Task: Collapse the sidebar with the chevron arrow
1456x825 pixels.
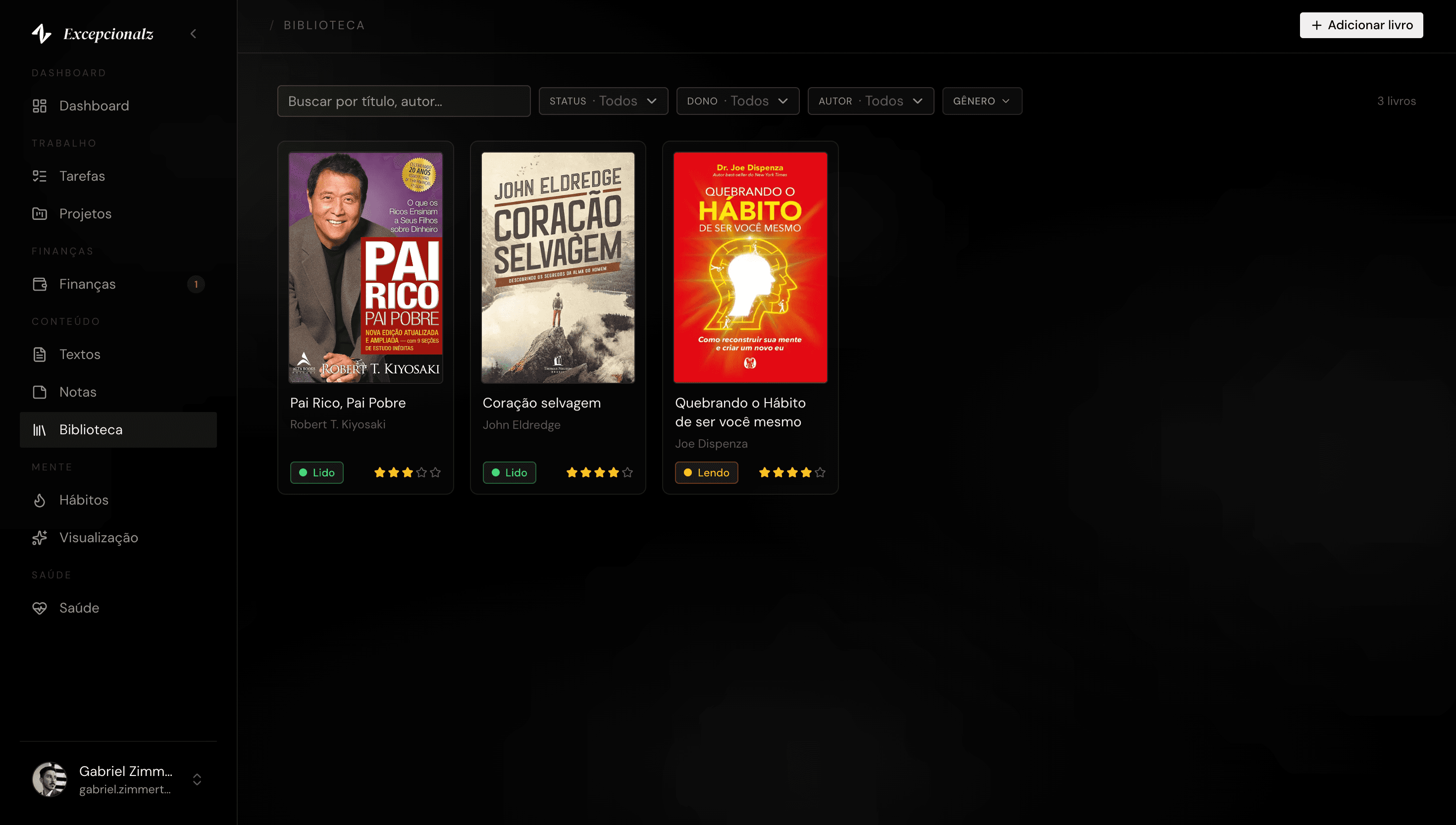Action: pos(193,34)
